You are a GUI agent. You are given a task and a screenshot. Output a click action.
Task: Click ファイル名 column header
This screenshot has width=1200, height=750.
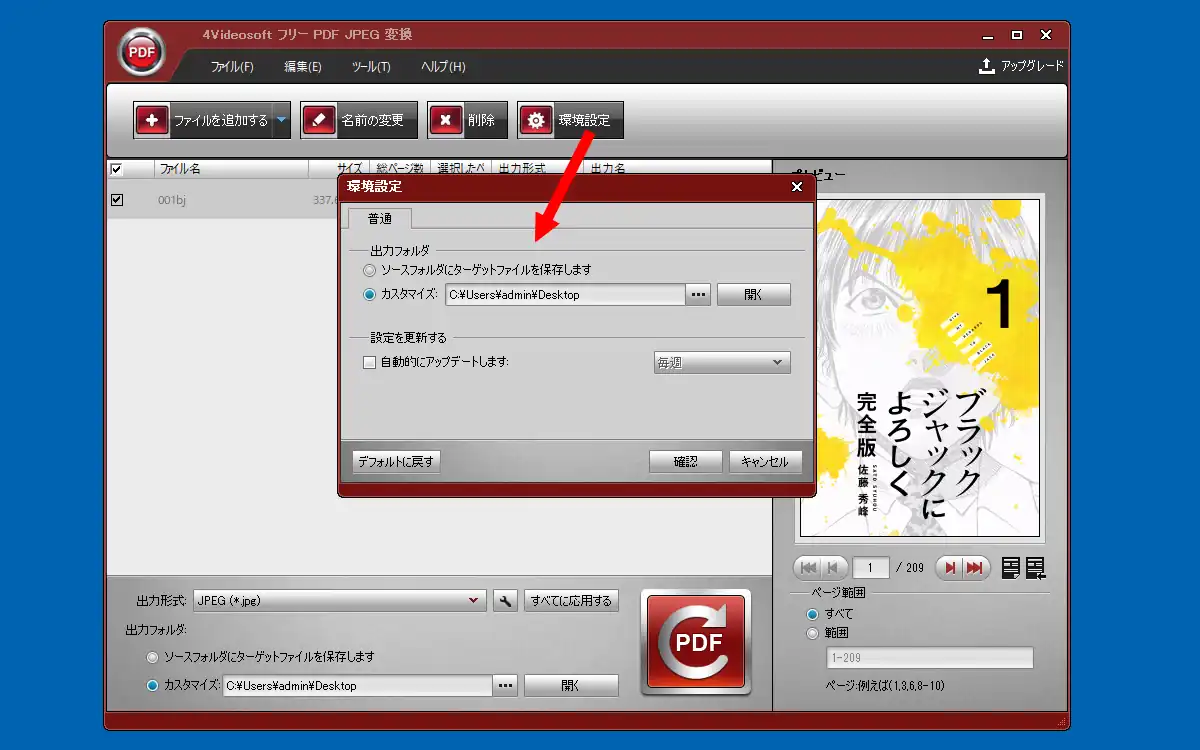pyautogui.click(x=180, y=169)
